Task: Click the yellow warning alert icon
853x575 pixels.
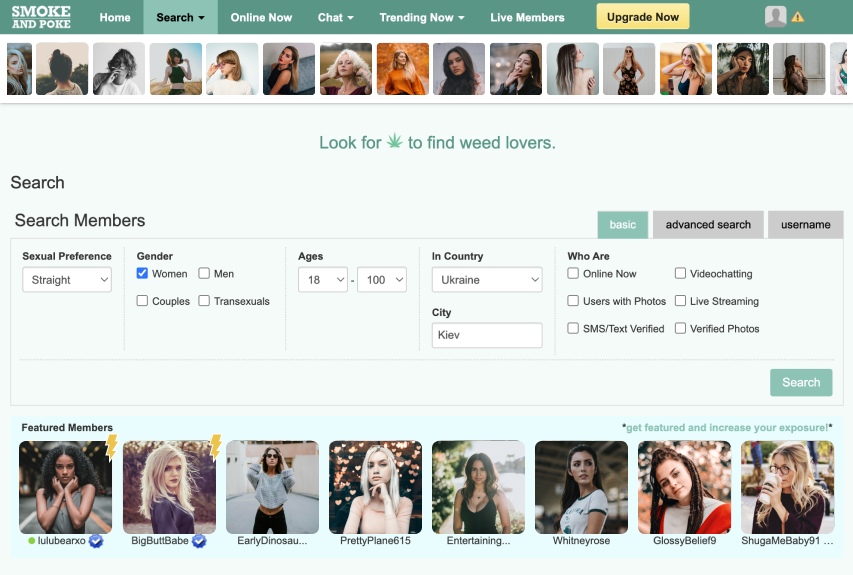Action: click(798, 17)
